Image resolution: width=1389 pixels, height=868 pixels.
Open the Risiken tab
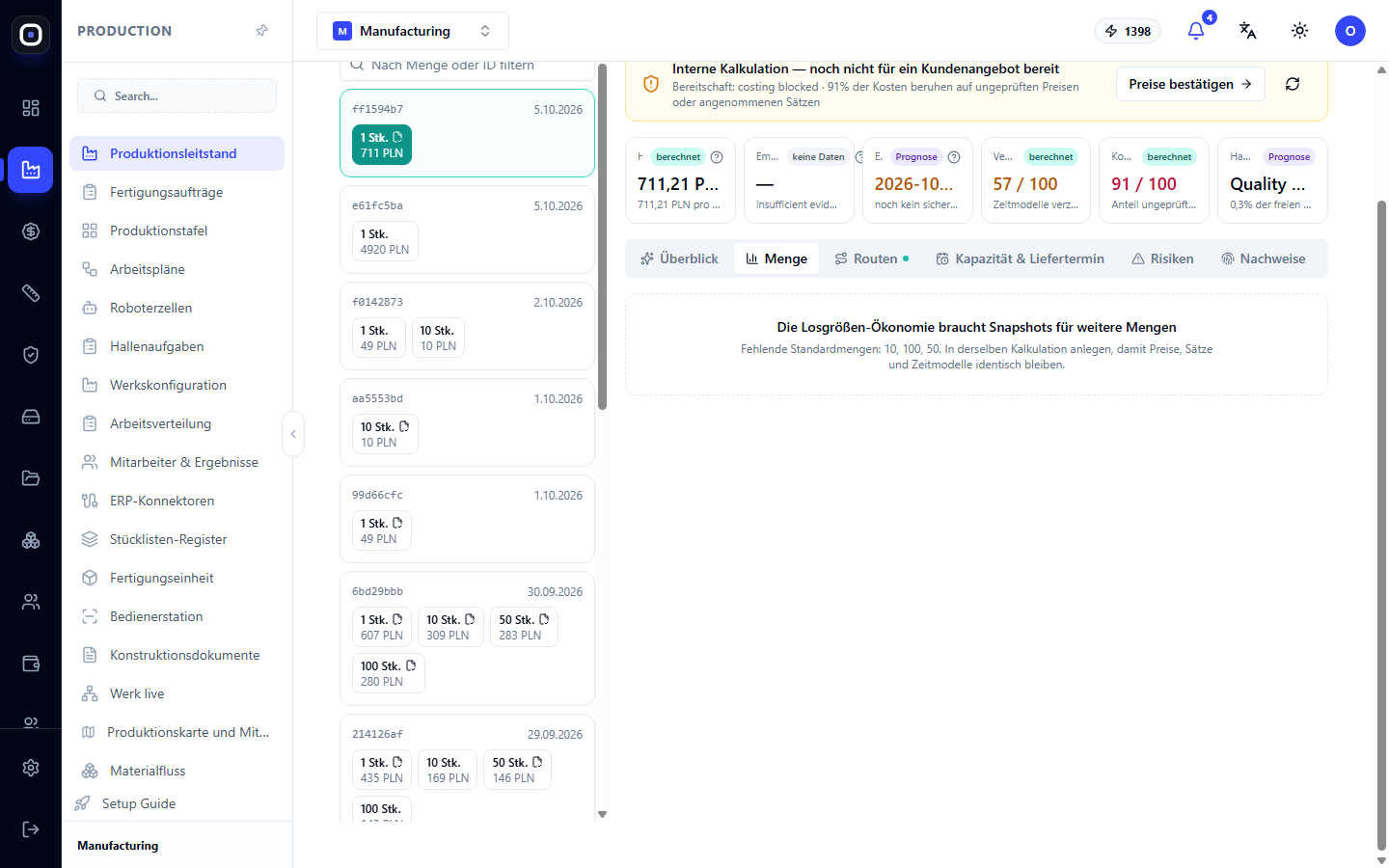pos(1162,258)
